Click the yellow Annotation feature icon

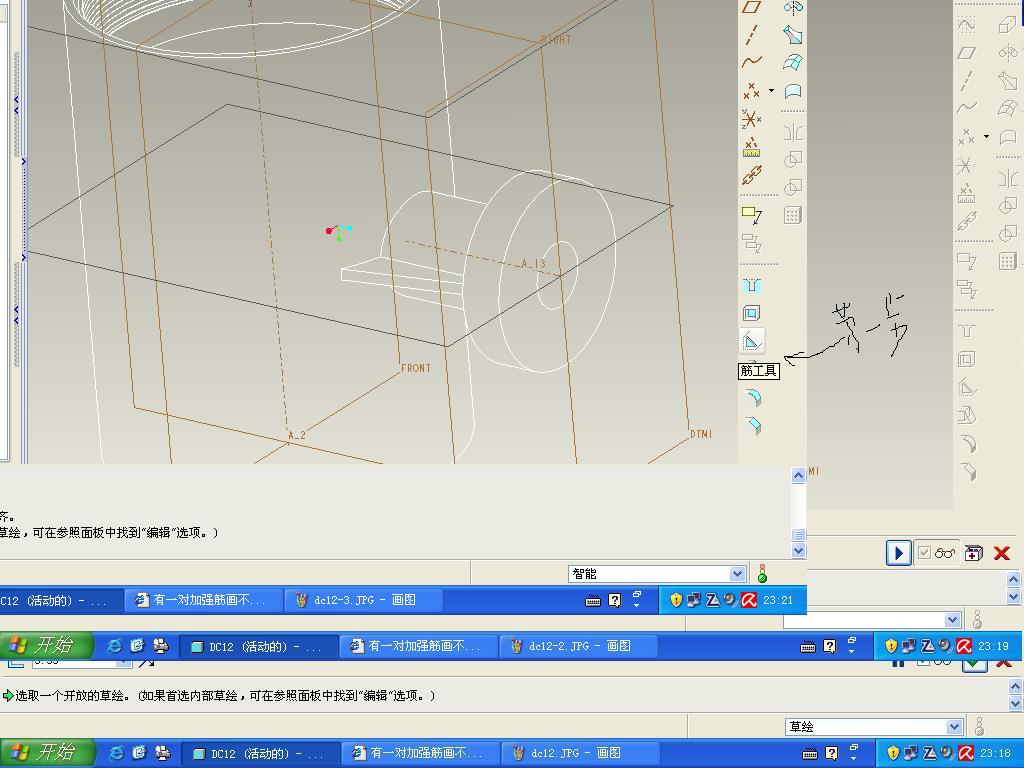pyautogui.click(x=752, y=214)
